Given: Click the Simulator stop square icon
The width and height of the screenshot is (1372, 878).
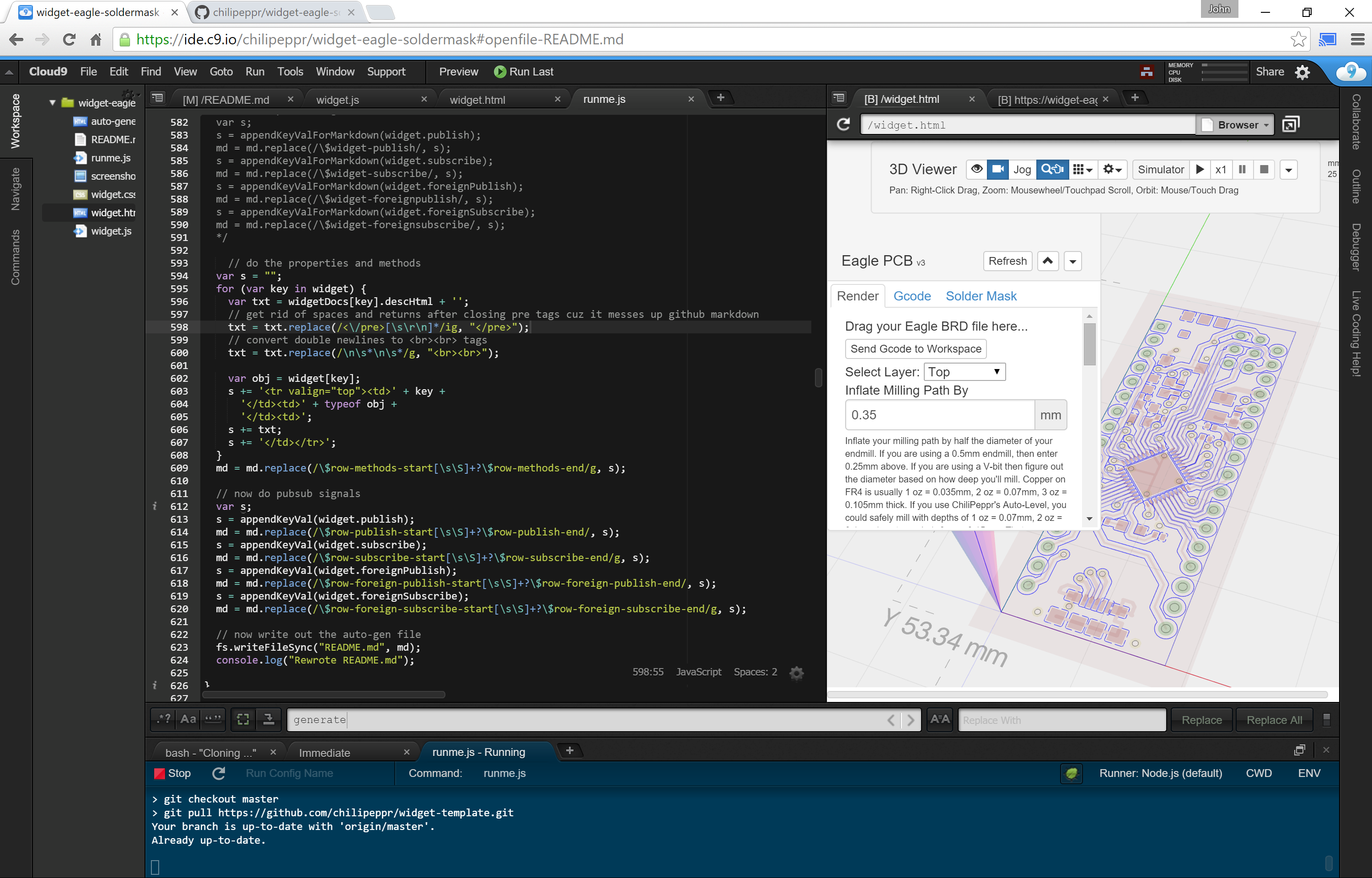Looking at the screenshot, I should click(x=1264, y=169).
